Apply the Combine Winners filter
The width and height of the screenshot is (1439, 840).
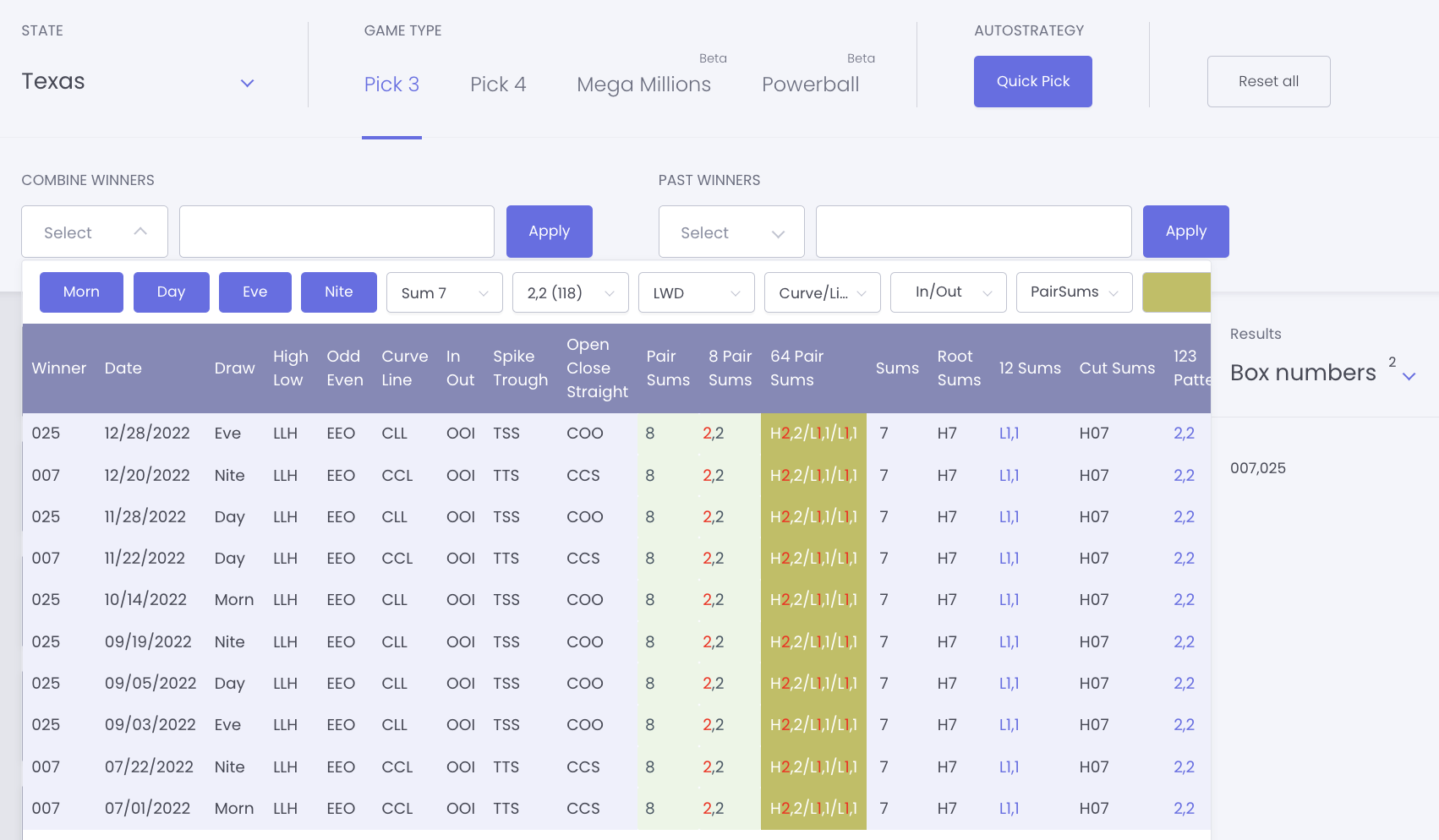click(x=549, y=232)
